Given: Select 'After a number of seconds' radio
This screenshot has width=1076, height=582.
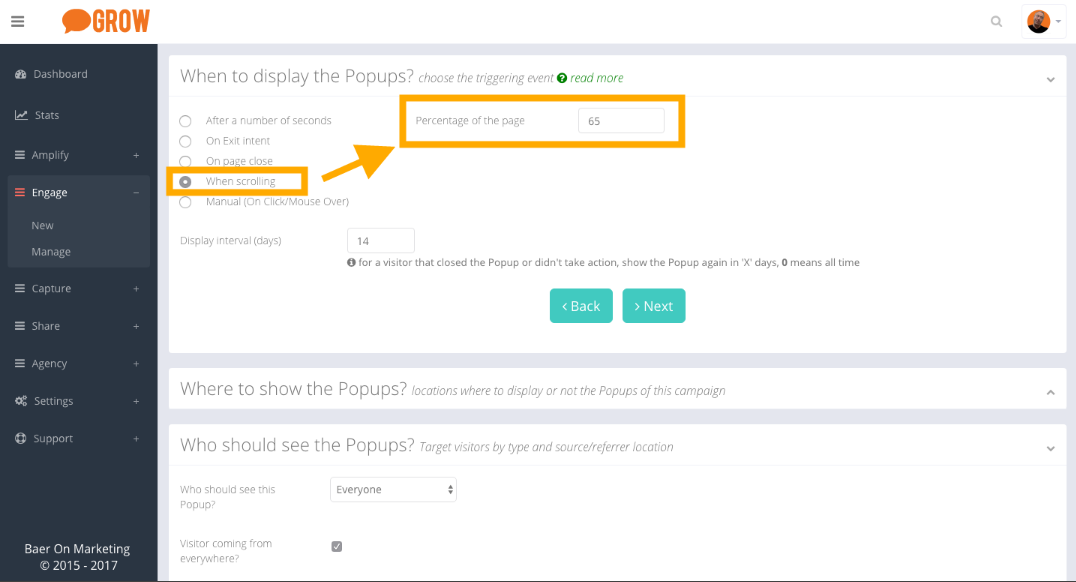Looking at the screenshot, I should [x=185, y=121].
